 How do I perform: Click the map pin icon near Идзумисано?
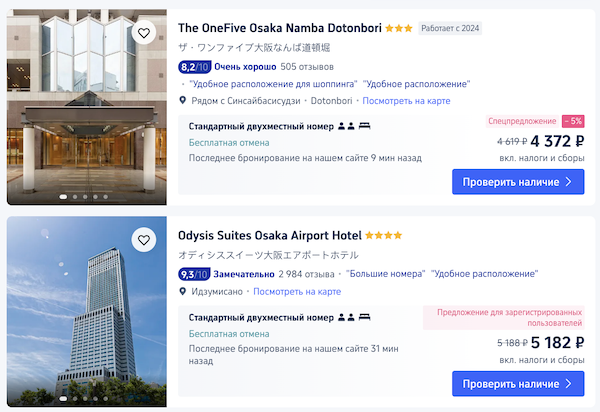coord(183,291)
